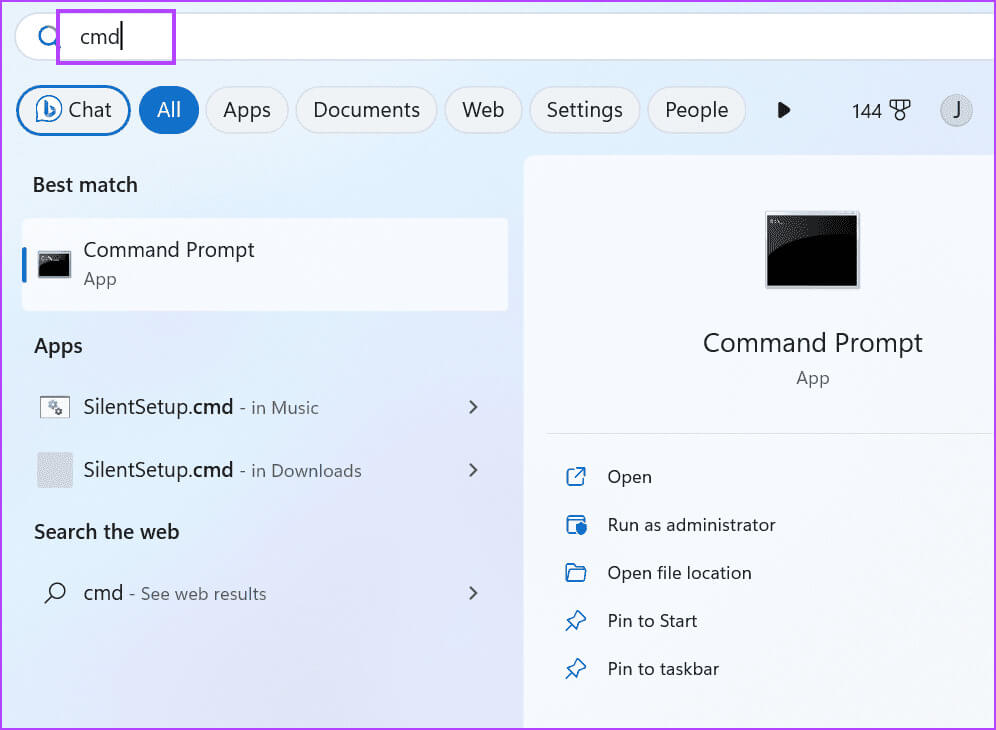Choose Pin to taskbar

click(663, 669)
